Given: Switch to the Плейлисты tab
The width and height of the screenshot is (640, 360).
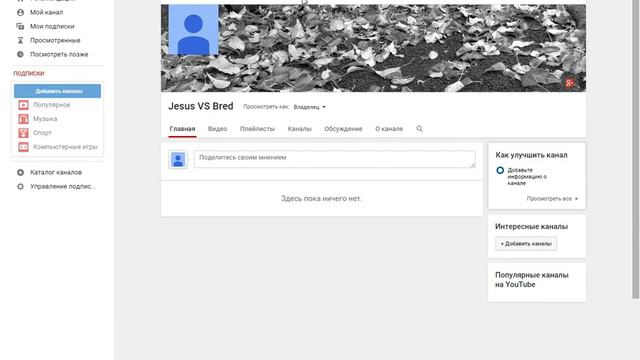Looking at the screenshot, I should (x=257, y=129).
